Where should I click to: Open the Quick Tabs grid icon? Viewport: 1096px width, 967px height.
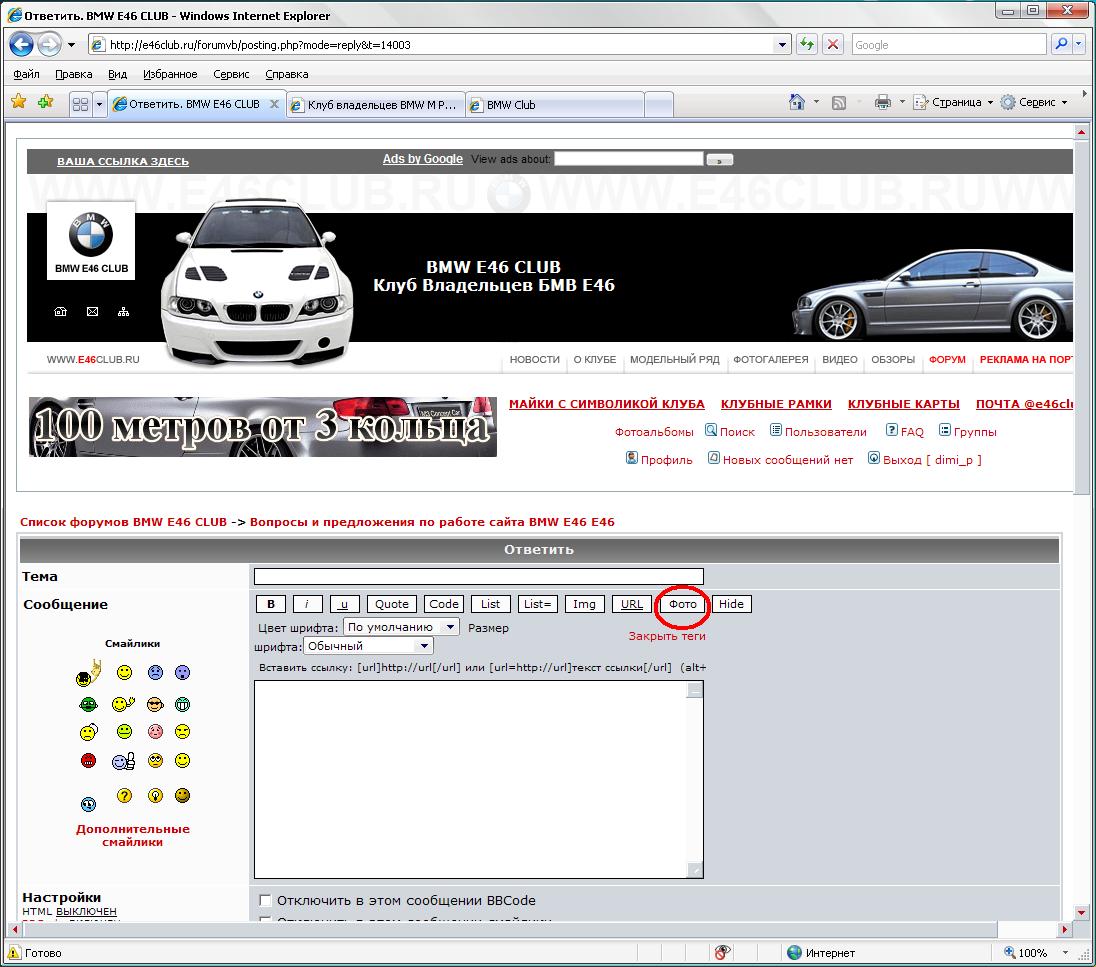point(81,104)
